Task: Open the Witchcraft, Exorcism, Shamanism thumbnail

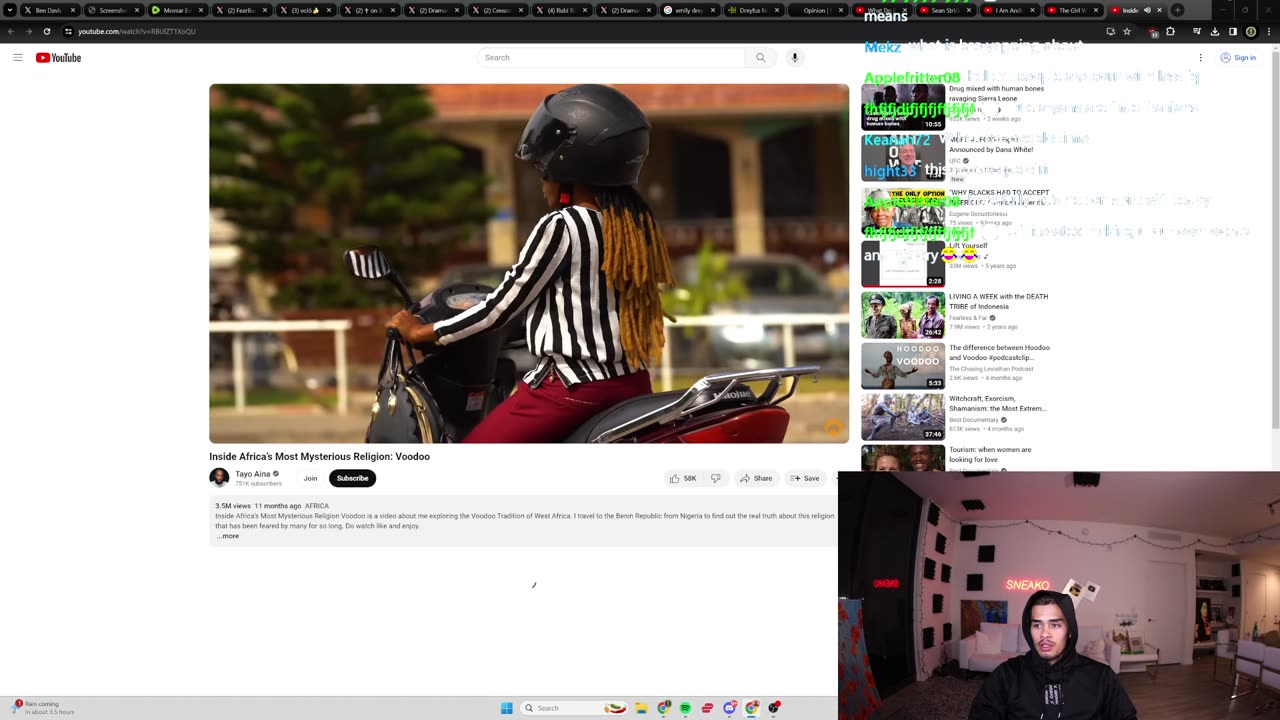Action: (x=903, y=416)
